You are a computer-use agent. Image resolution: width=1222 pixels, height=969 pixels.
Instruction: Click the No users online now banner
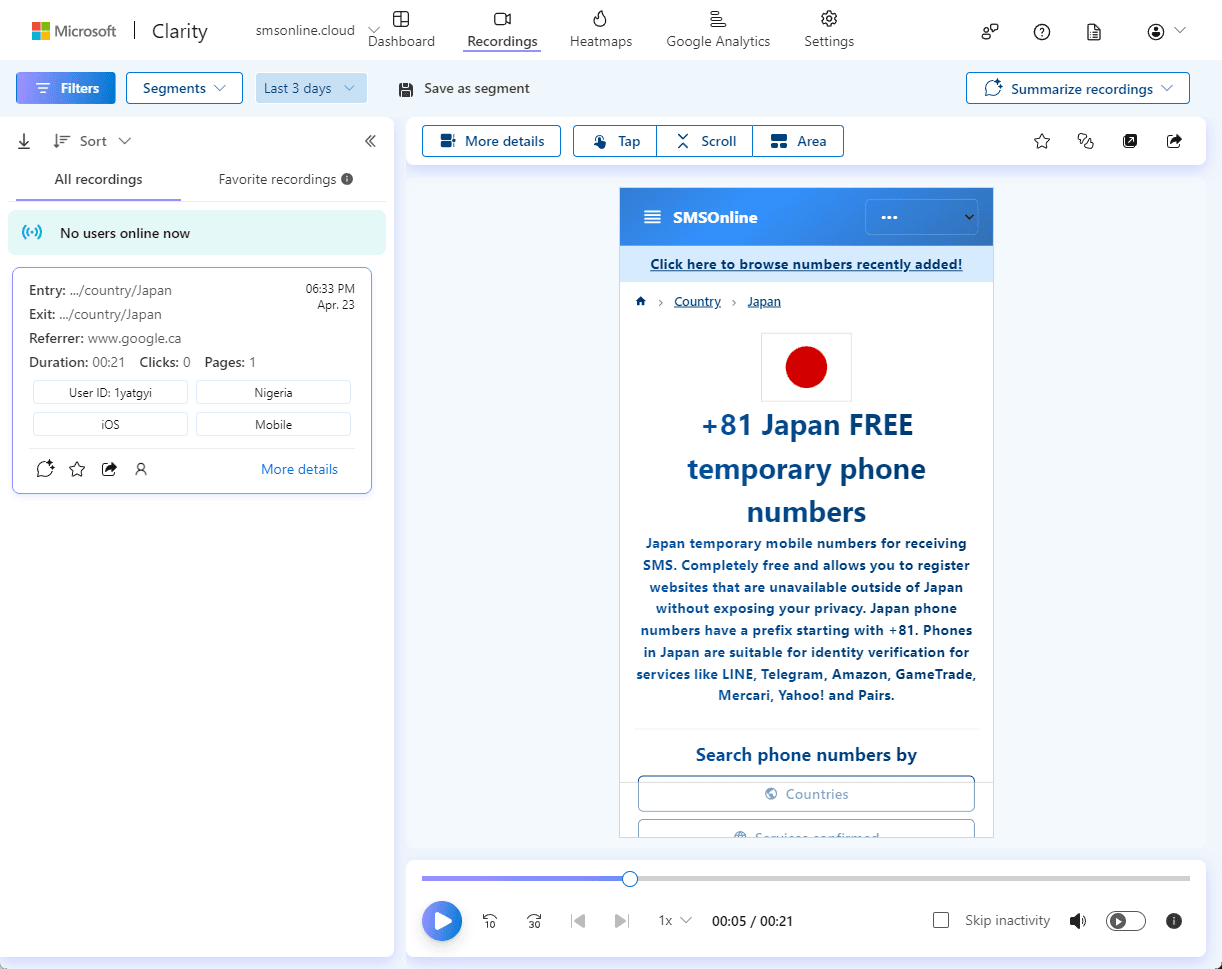point(197,232)
